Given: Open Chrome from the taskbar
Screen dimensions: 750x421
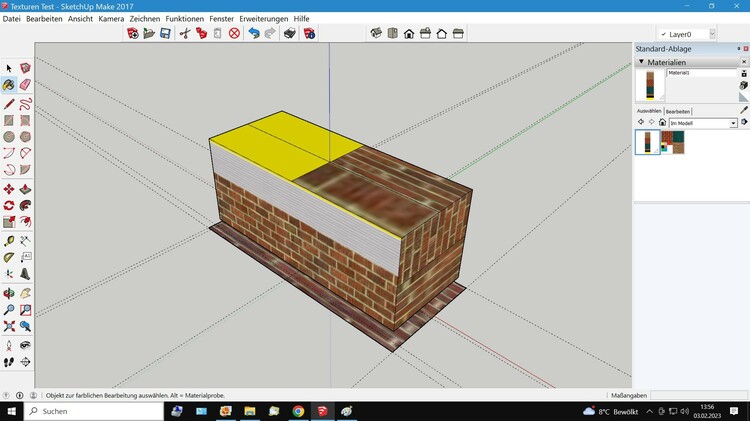Looking at the screenshot, I should coord(298,411).
